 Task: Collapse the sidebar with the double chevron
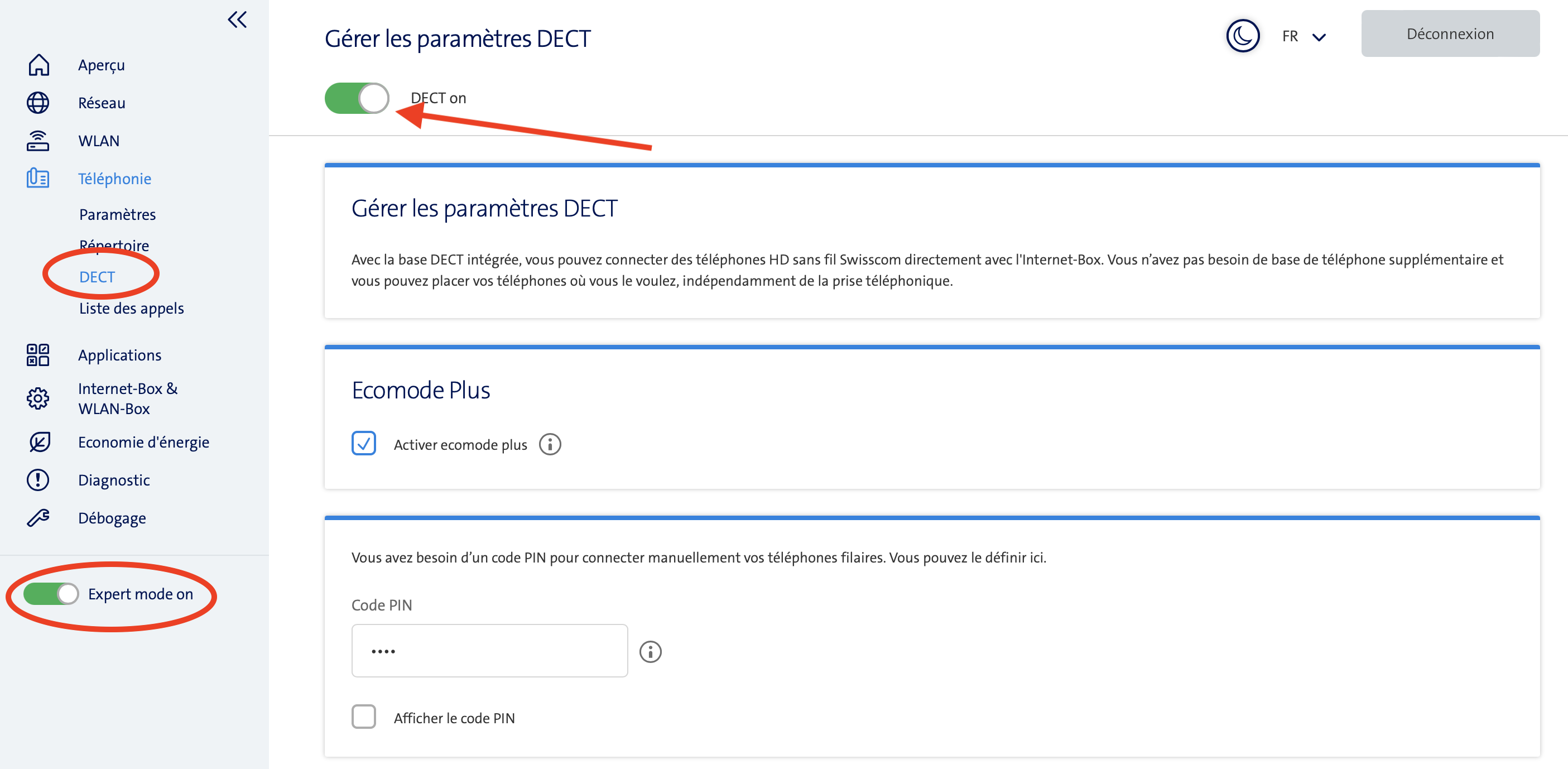pyautogui.click(x=237, y=20)
